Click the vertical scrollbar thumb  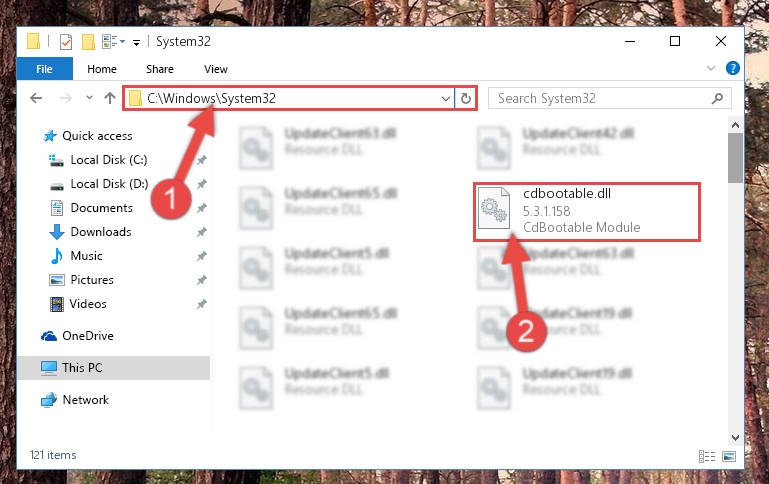pos(735,158)
